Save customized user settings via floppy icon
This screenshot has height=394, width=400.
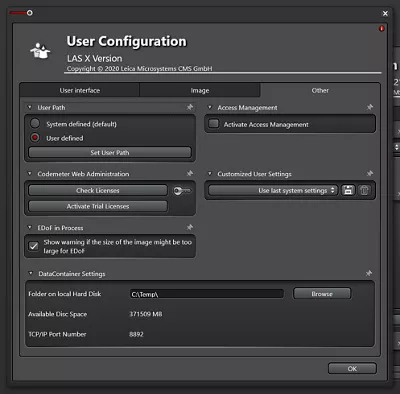pos(348,190)
